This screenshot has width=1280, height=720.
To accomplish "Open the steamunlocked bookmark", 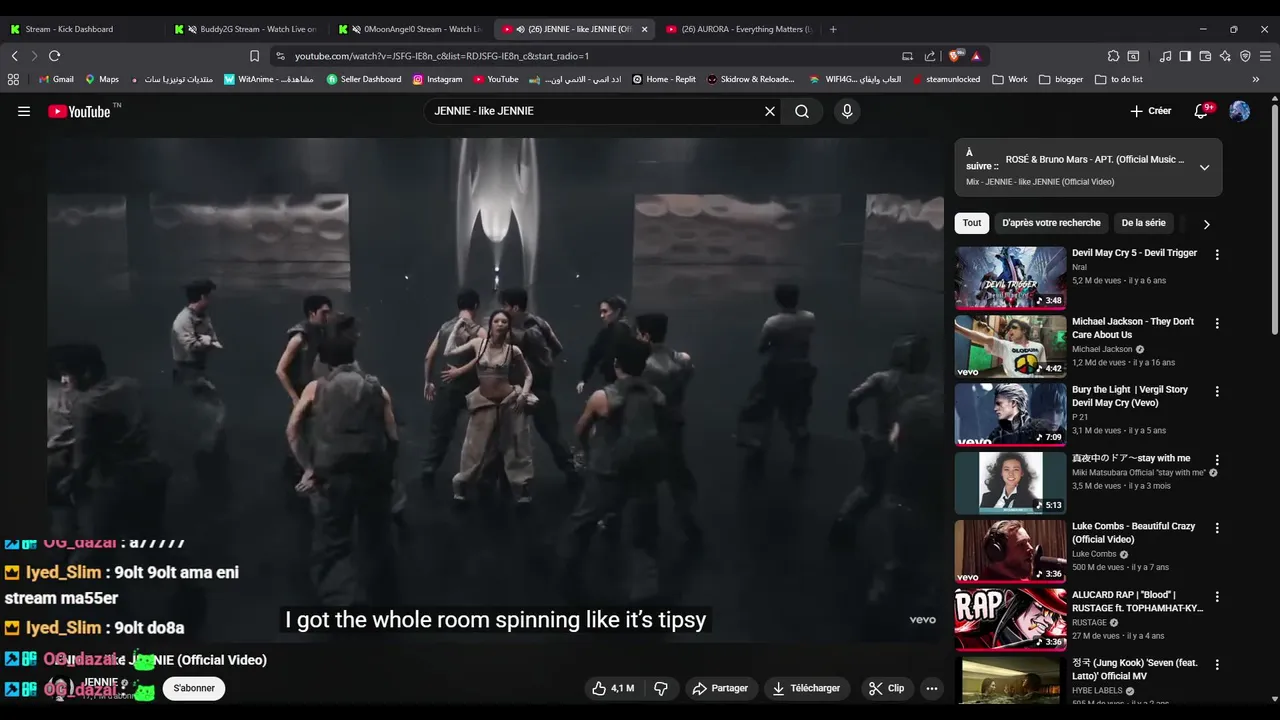I will click(x=946, y=79).
